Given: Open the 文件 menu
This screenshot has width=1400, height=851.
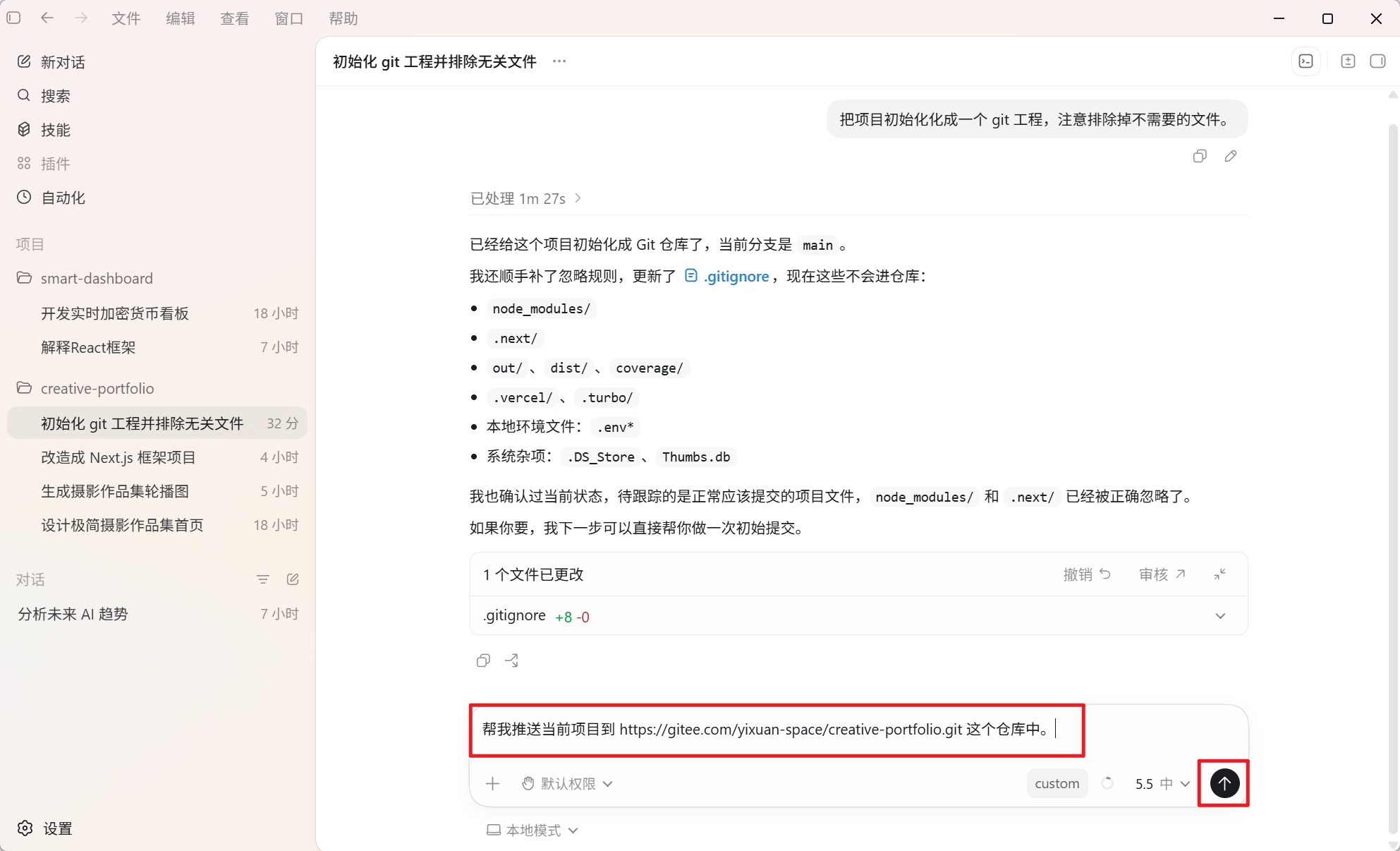Looking at the screenshot, I should tap(126, 18).
